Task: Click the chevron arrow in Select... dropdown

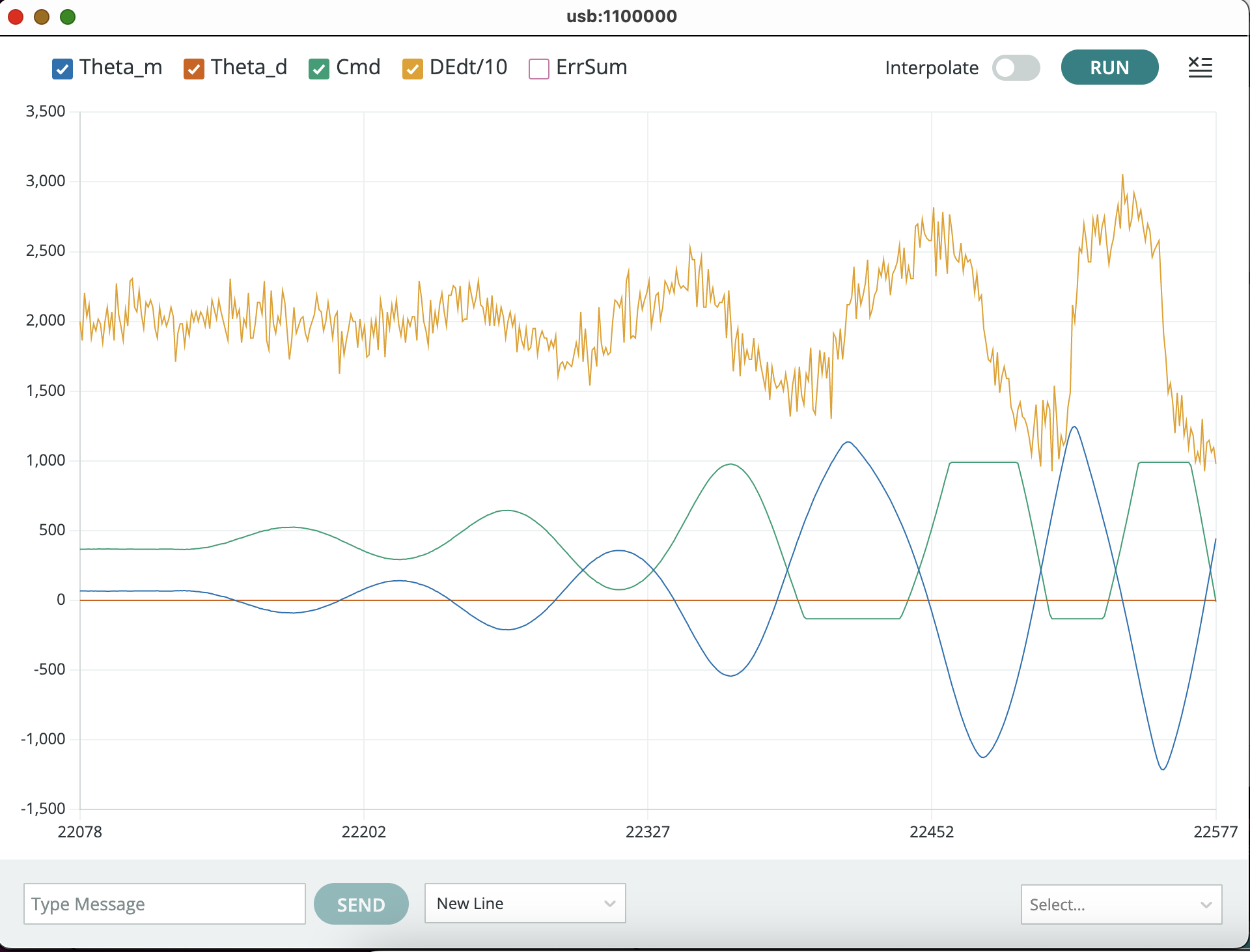Action: (1206, 904)
